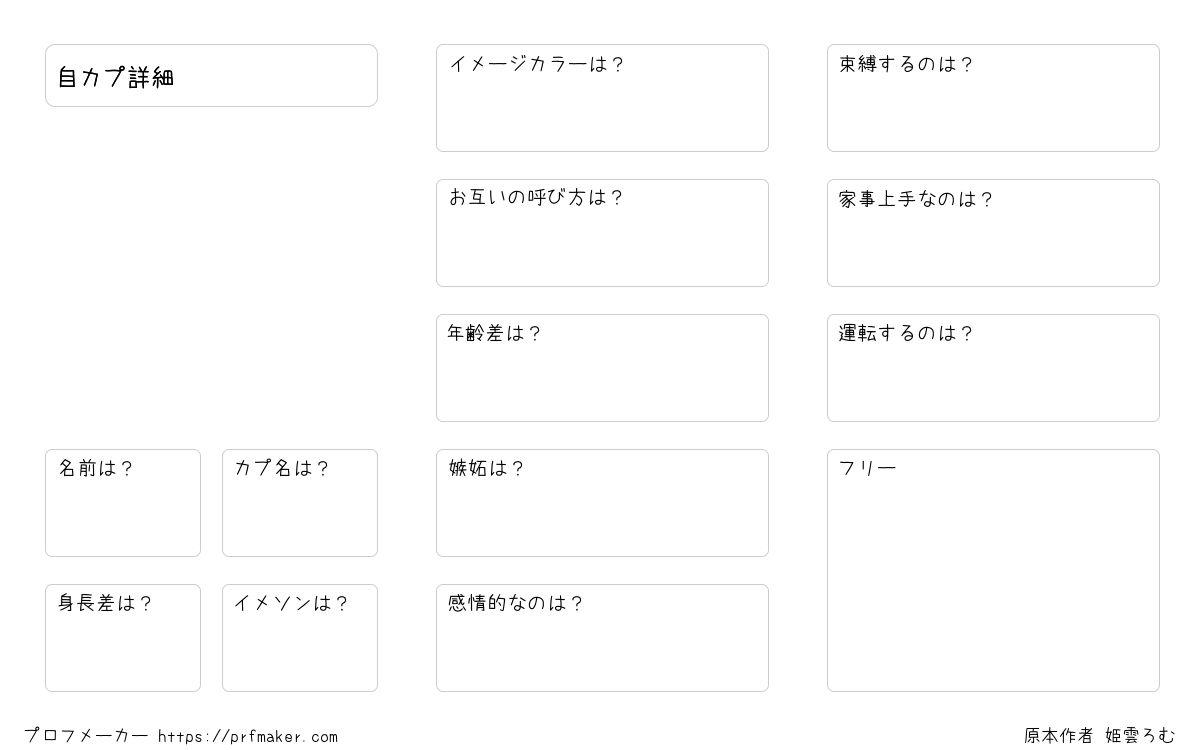This screenshot has width=1200, height=750.
Task: Select the 感情的なのは？ box
Action: click(x=602, y=638)
